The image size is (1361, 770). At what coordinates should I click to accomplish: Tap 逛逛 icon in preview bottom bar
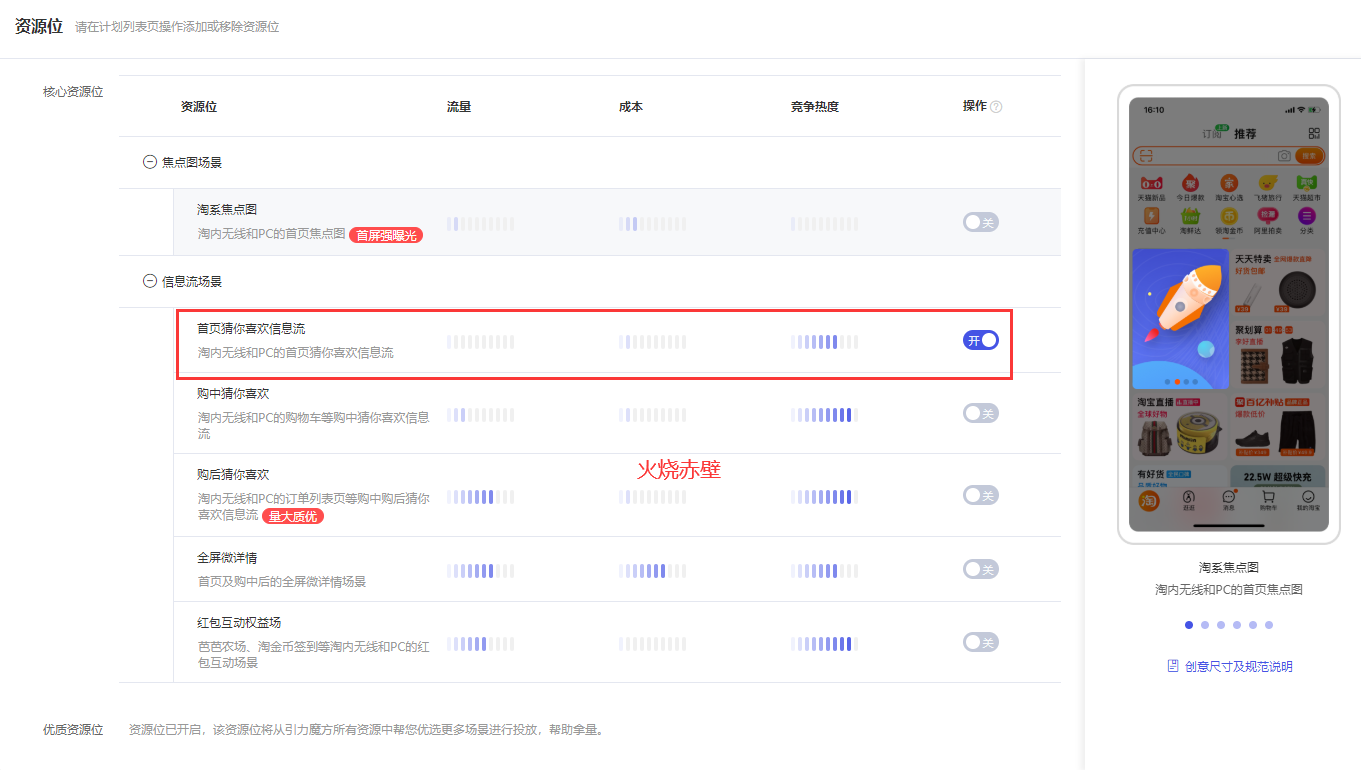point(1189,496)
